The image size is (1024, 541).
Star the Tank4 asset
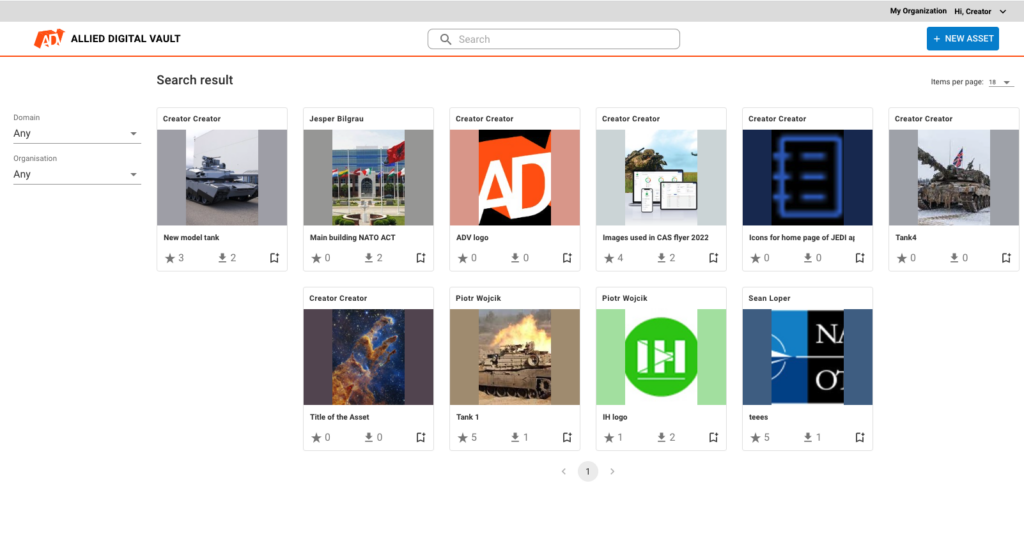click(x=901, y=258)
